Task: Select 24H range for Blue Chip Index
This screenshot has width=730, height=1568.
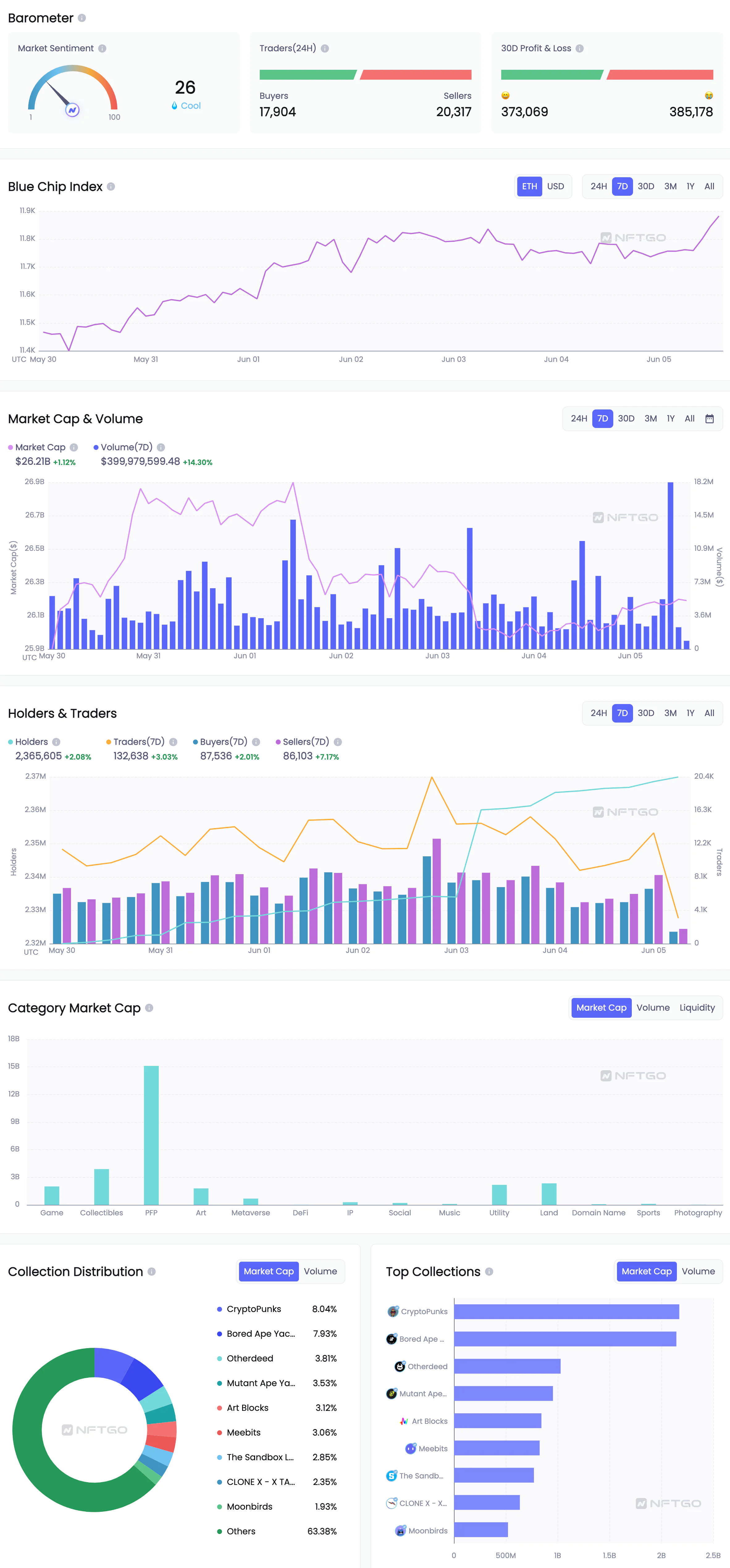Action: coord(598,186)
